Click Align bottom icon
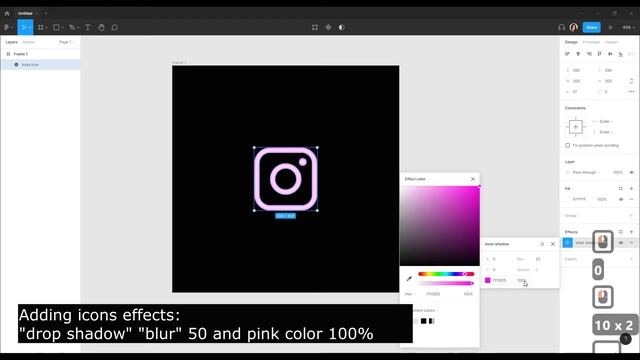Image resolution: width=640 pixels, height=360 pixels. click(x=621, y=54)
